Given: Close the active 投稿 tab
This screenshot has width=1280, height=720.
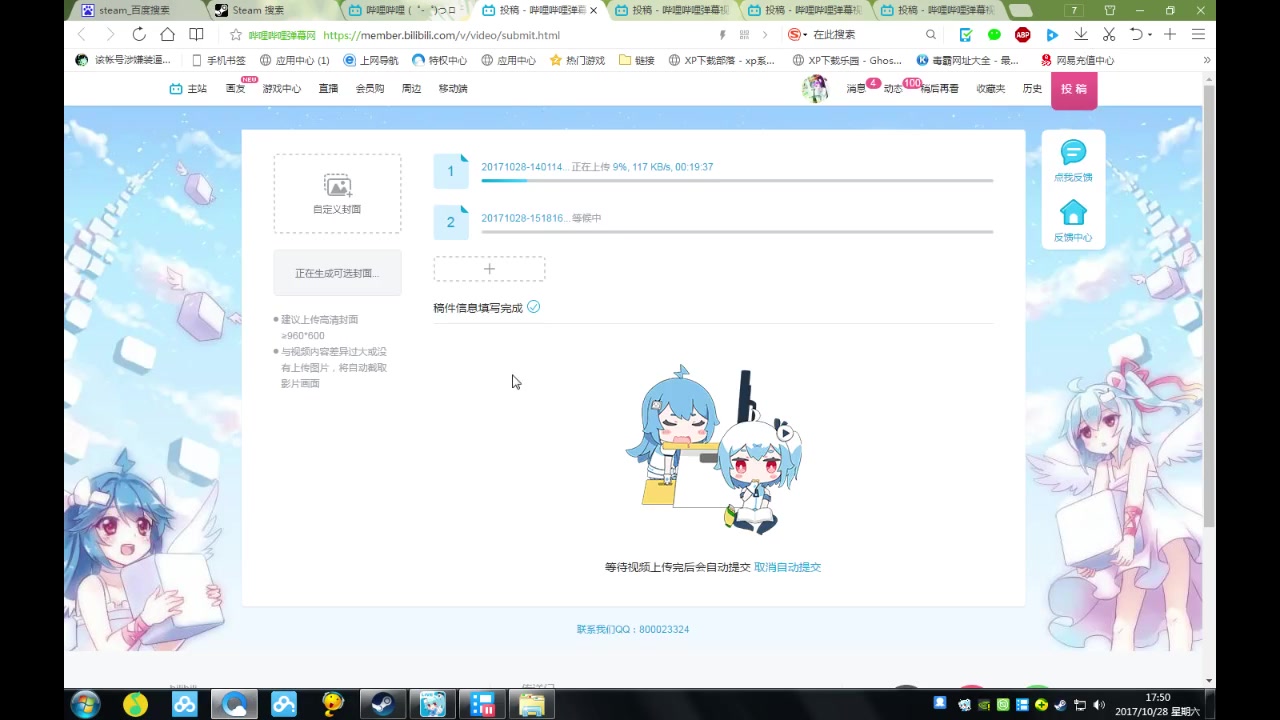Looking at the screenshot, I should 593,11.
